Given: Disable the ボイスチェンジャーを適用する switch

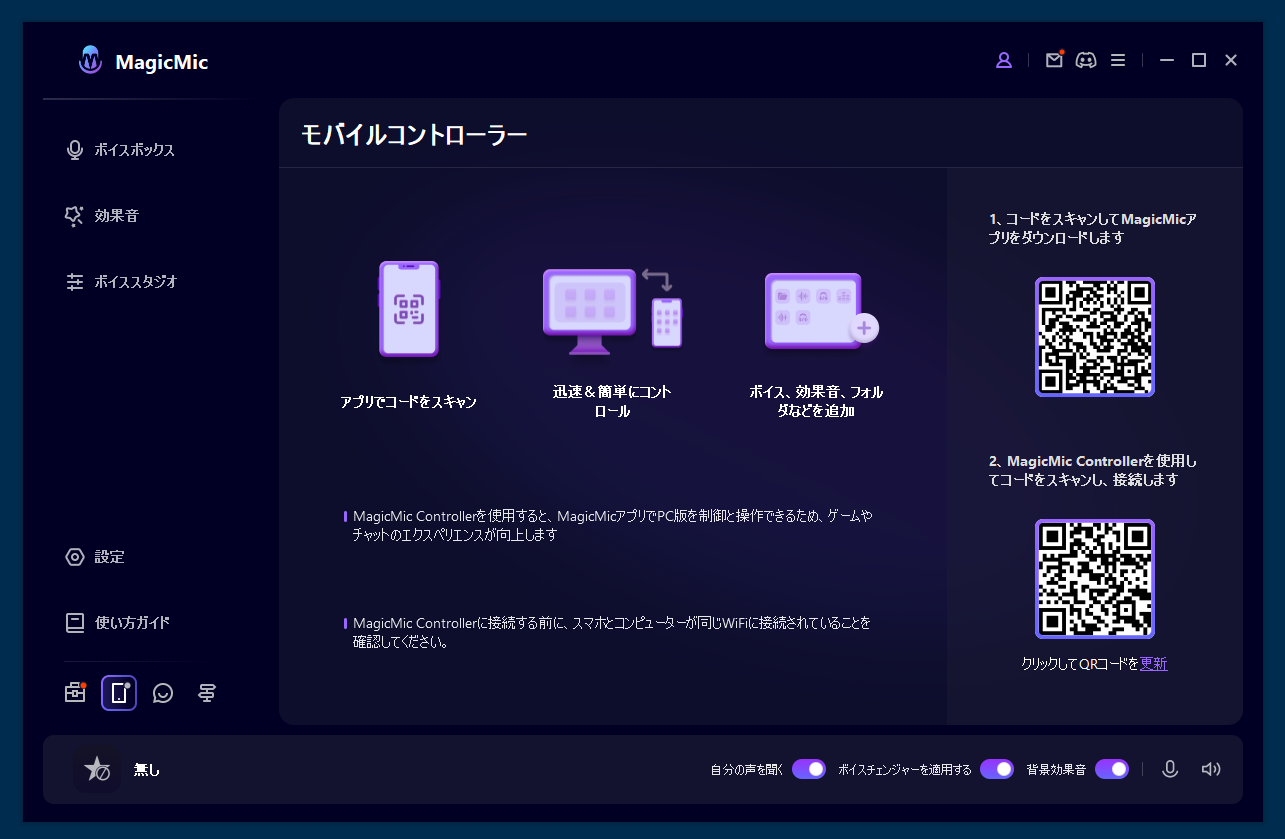Looking at the screenshot, I should point(996,769).
